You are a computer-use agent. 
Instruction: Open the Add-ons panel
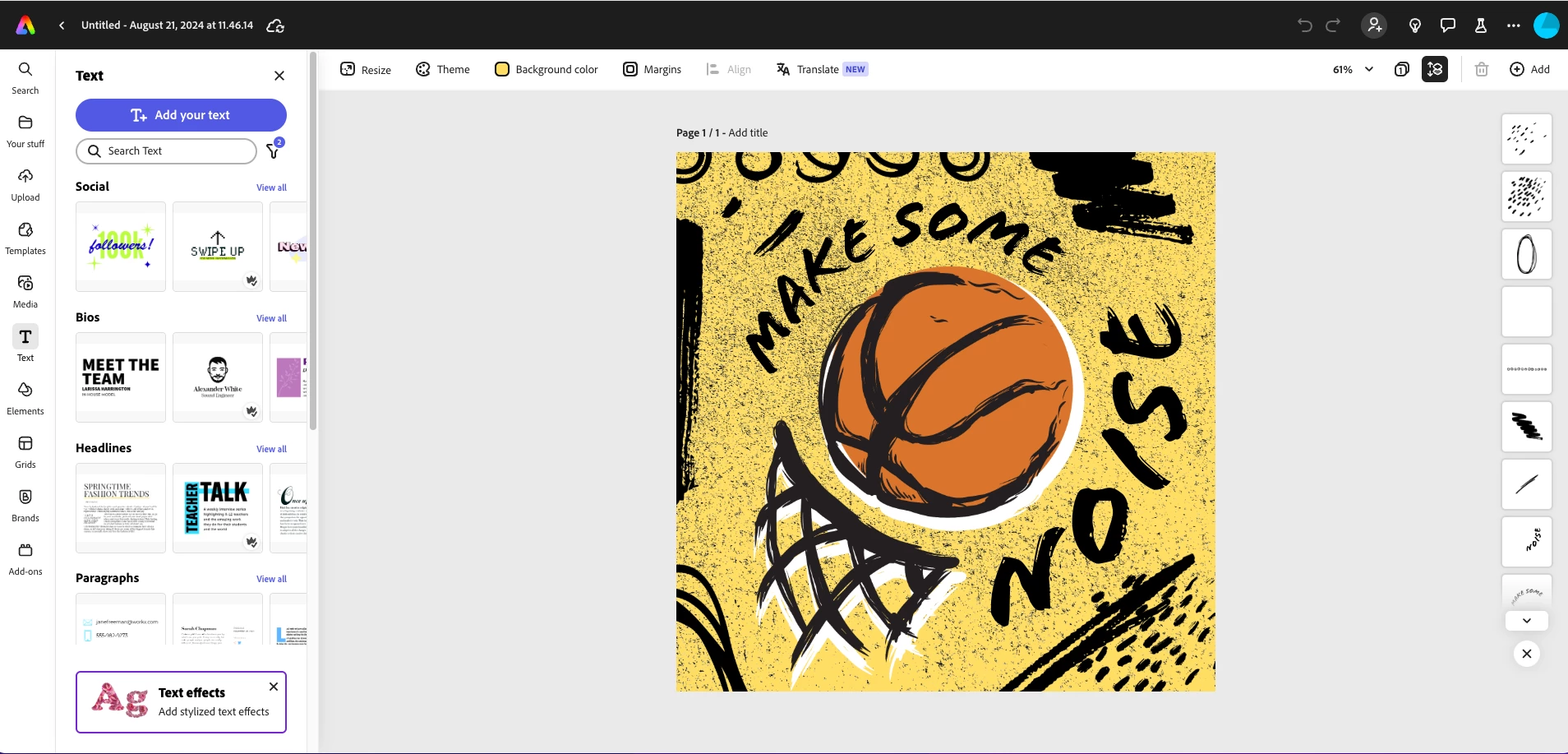coord(25,559)
